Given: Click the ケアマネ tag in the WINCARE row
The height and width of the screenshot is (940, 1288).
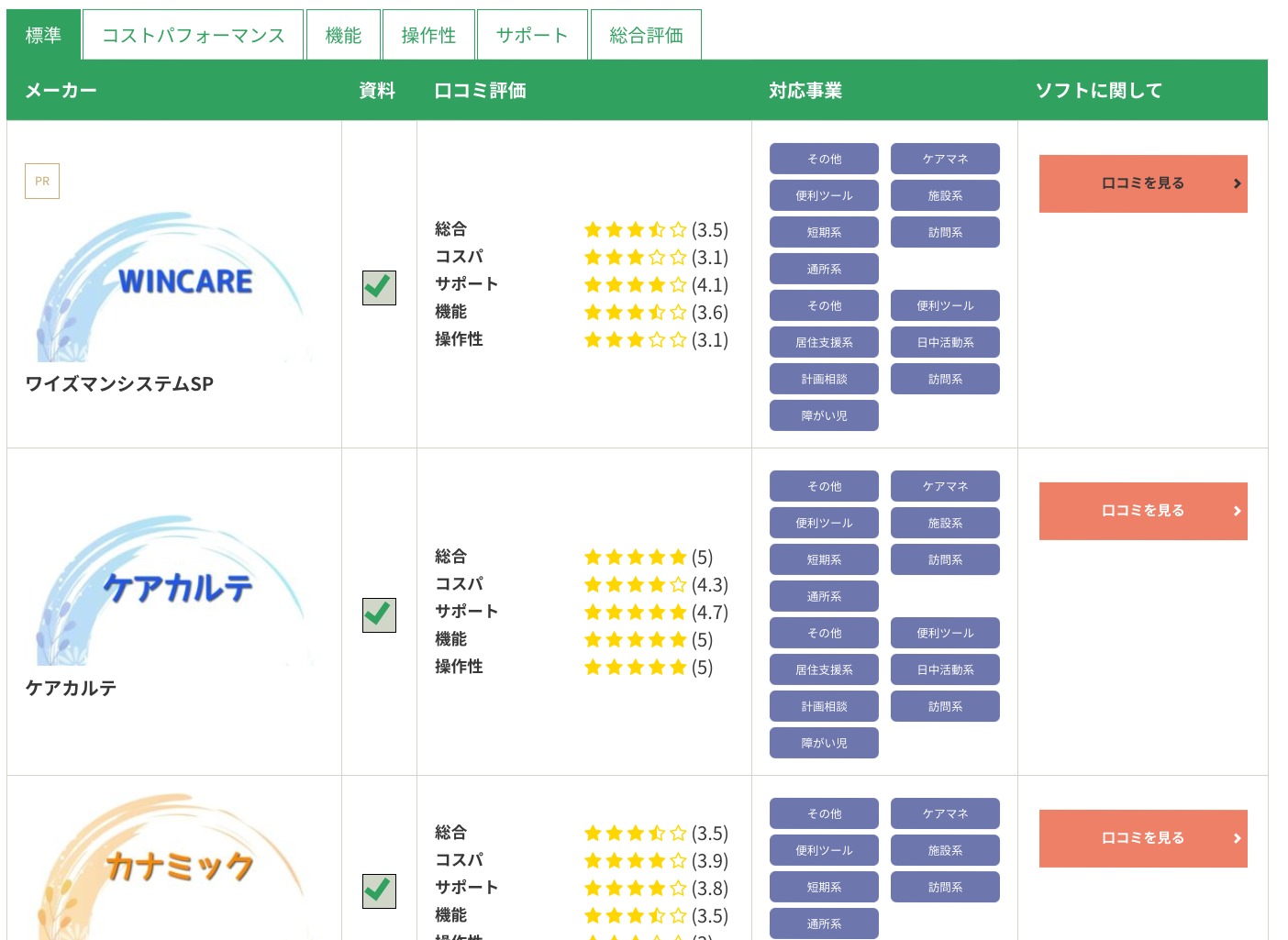Looking at the screenshot, I should pos(945,159).
